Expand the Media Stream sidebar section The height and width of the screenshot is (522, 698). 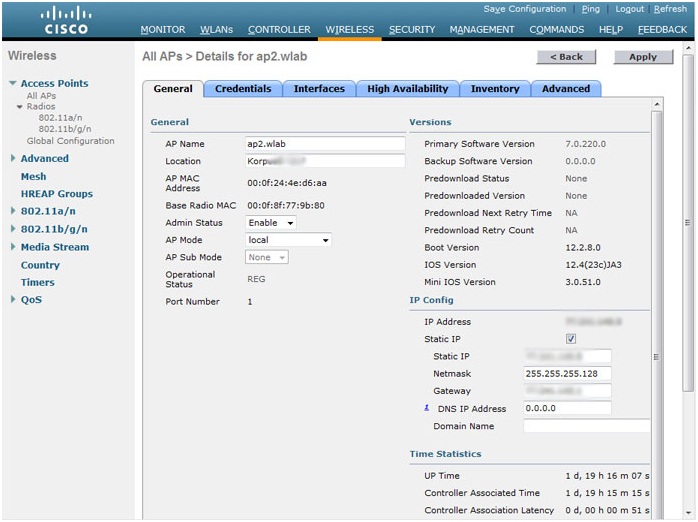point(13,247)
